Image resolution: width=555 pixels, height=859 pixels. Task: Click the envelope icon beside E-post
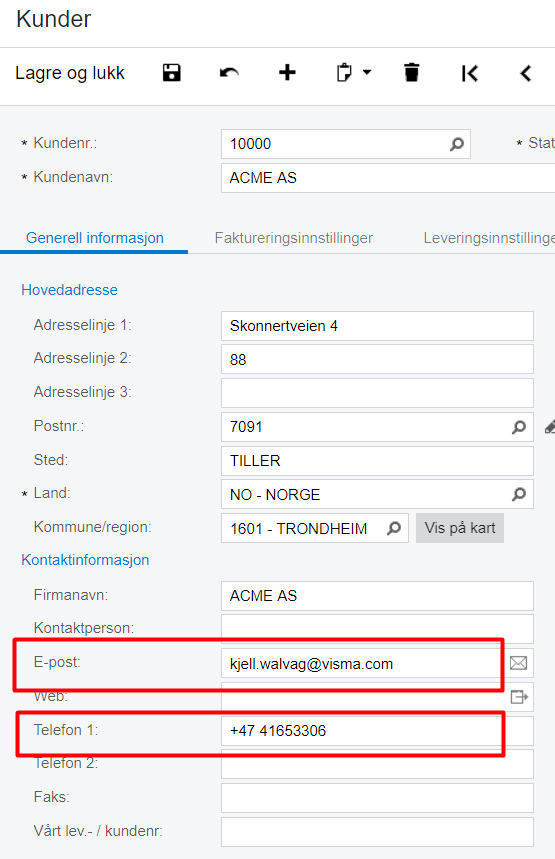point(518,663)
